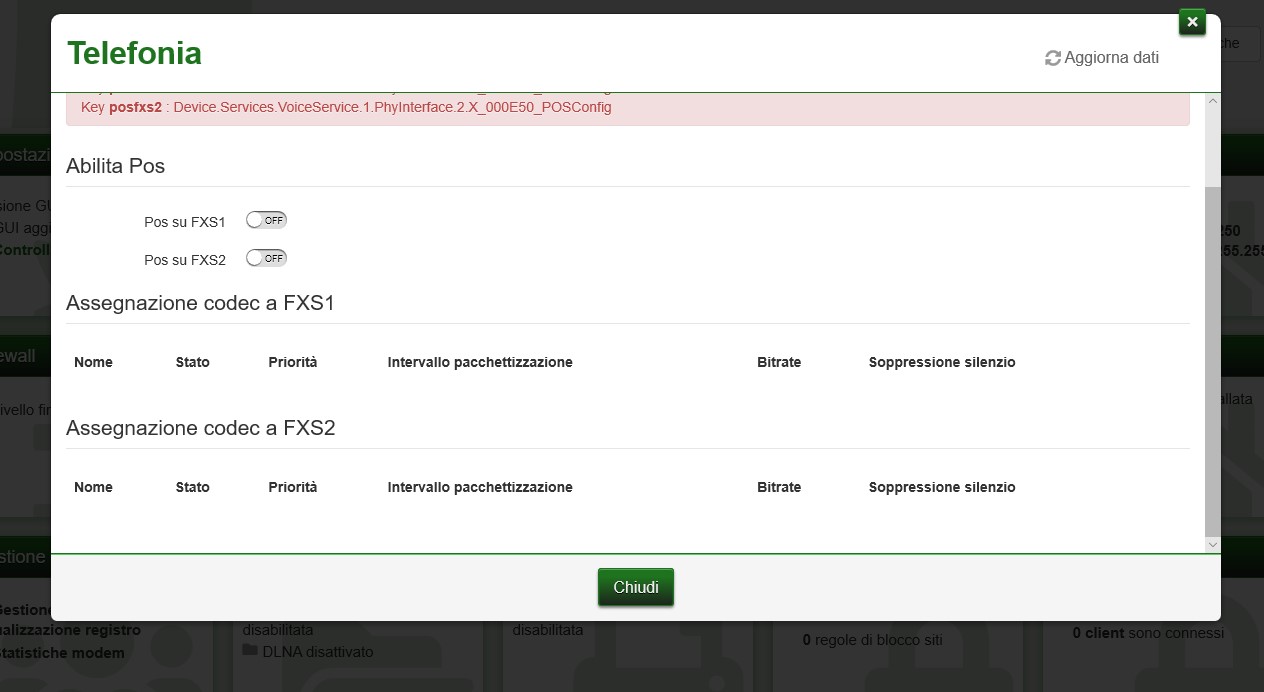Viewport: 1264px width, 692px height.
Task: Click the Pos su FXS1 label
Action: 185,222
